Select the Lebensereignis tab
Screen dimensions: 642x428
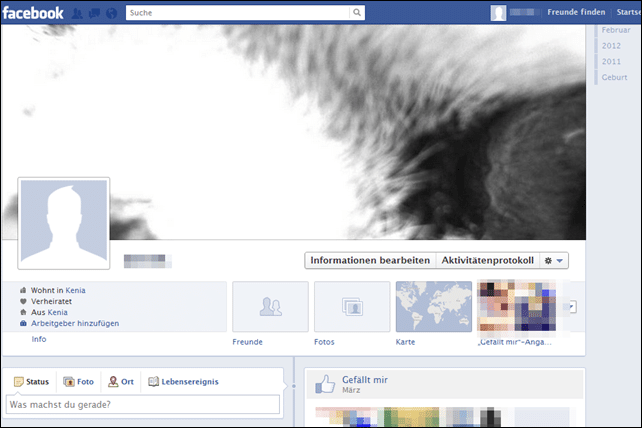click(x=183, y=382)
